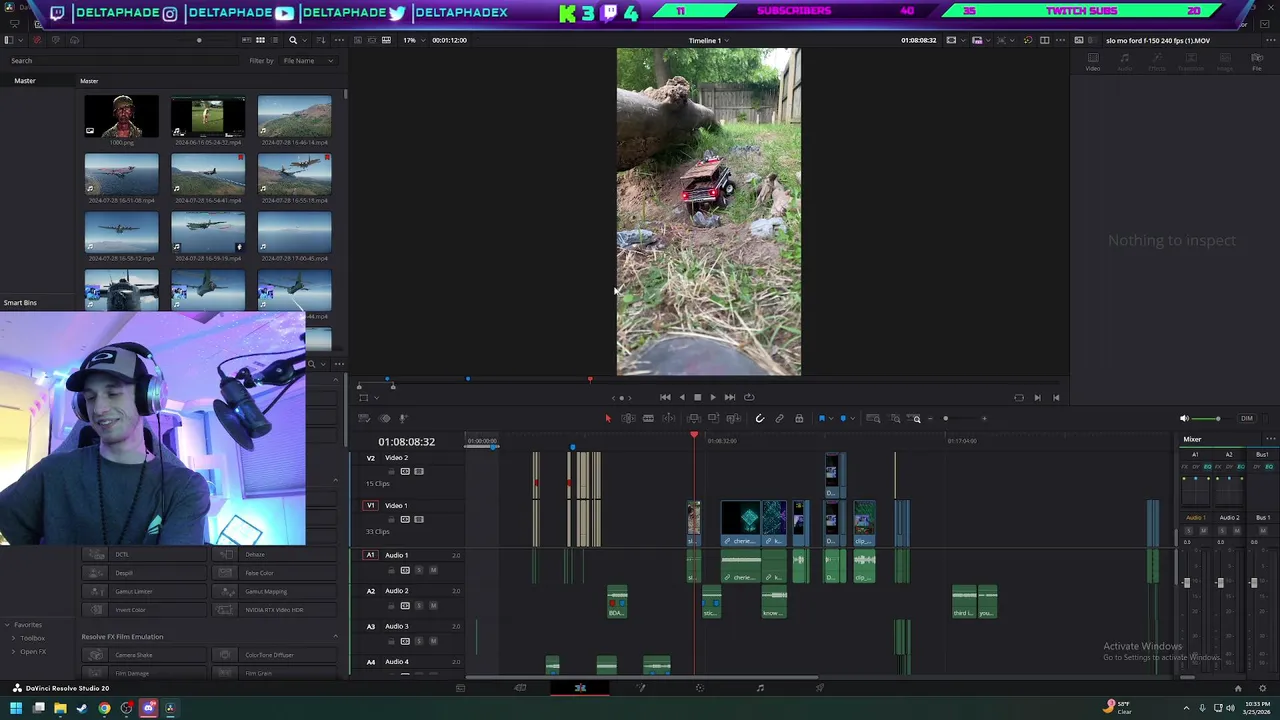Open the Mixer panel options menu
Screen dimensions: 1280x720
tap(1270, 439)
